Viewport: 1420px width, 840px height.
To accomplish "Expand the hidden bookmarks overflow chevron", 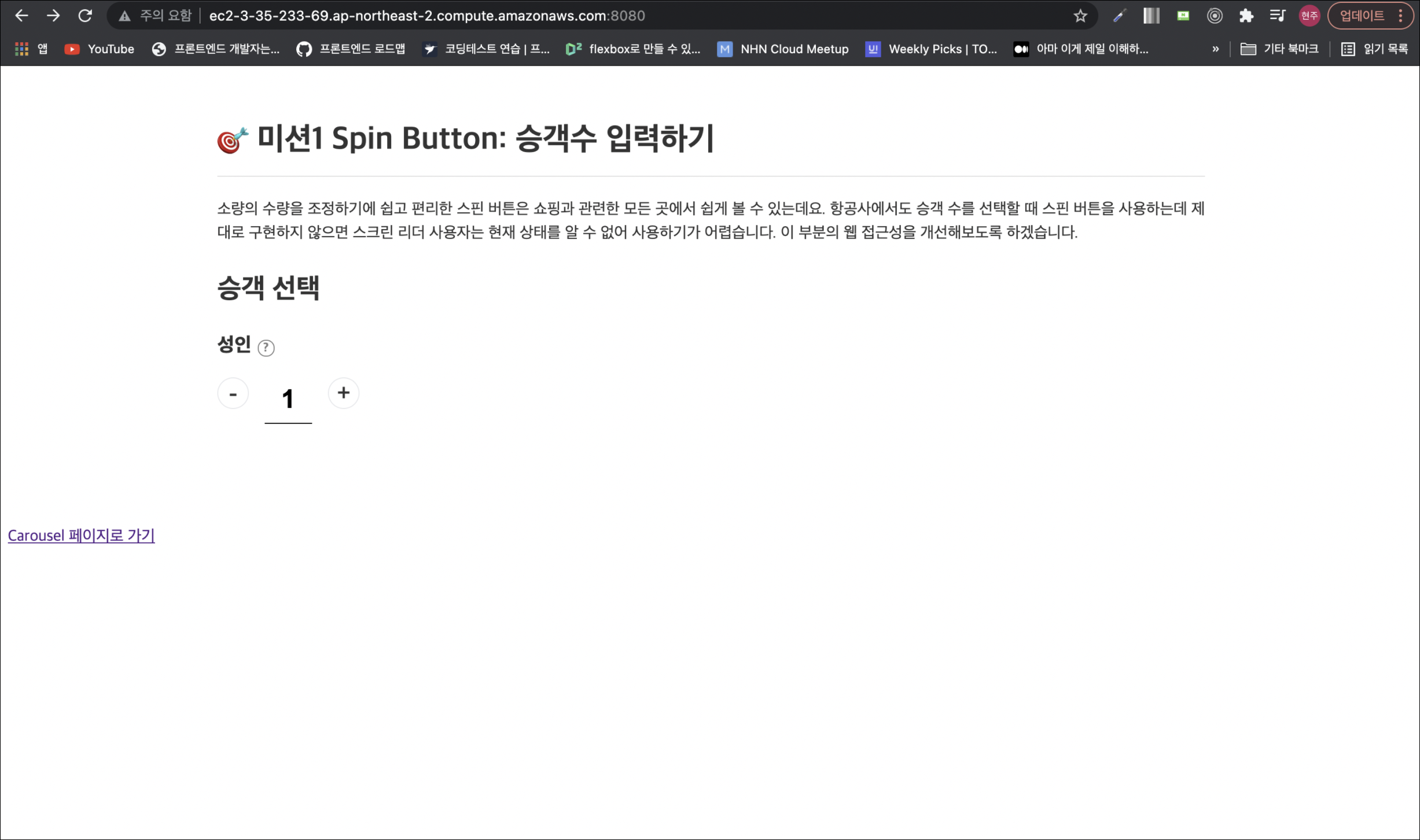I will [x=1215, y=49].
